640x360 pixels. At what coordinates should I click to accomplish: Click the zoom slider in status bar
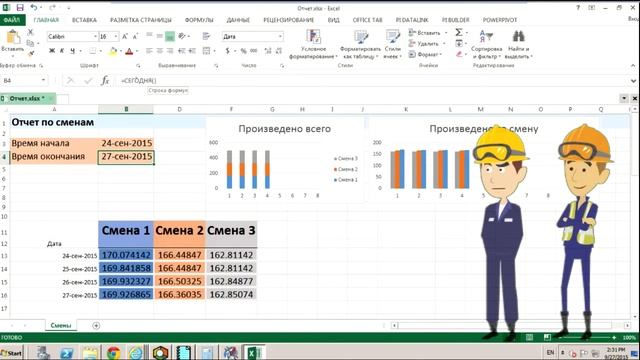[586, 338]
